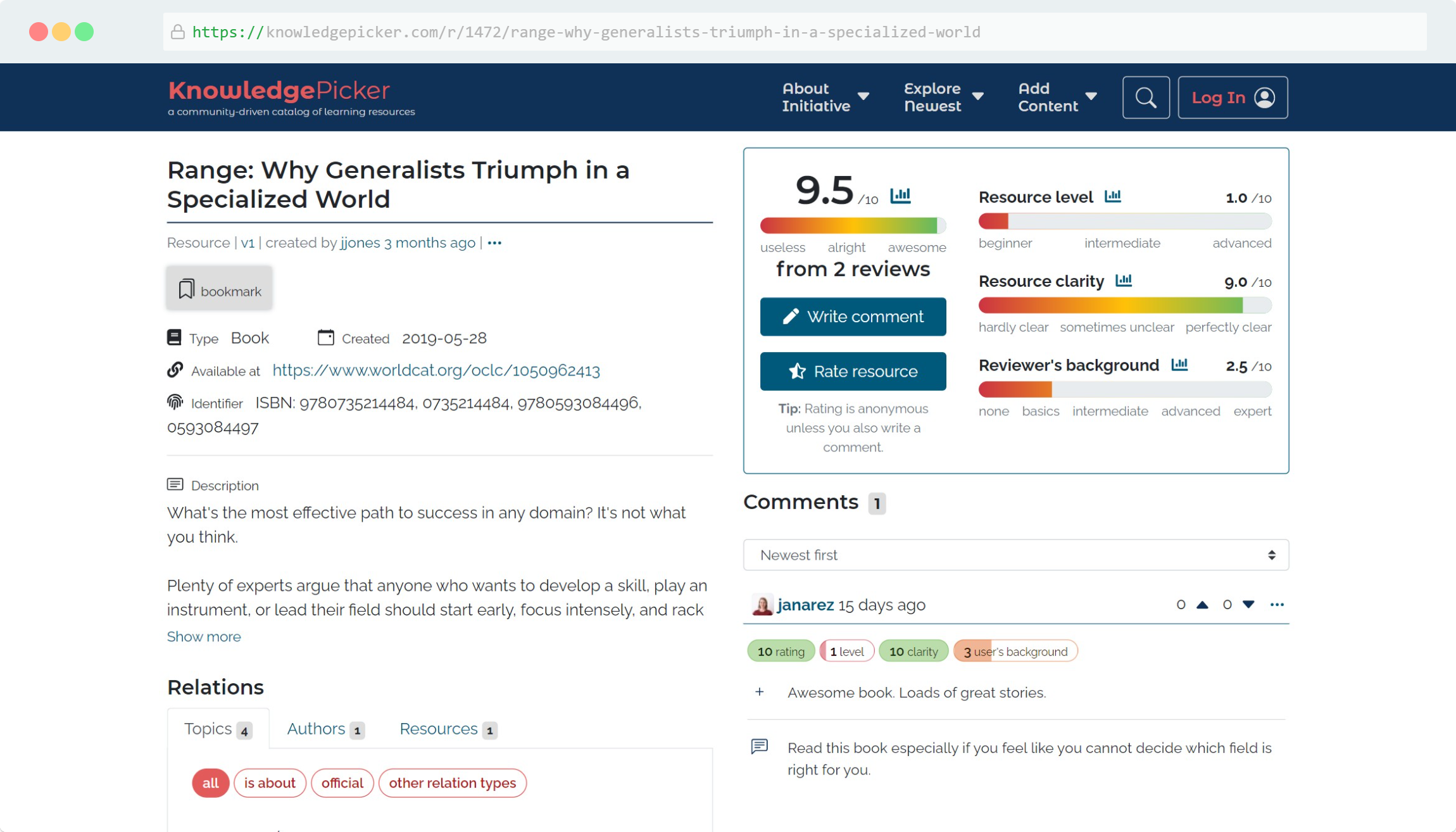Click Show more under description
Viewport: 1456px width, 832px height.
[204, 636]
